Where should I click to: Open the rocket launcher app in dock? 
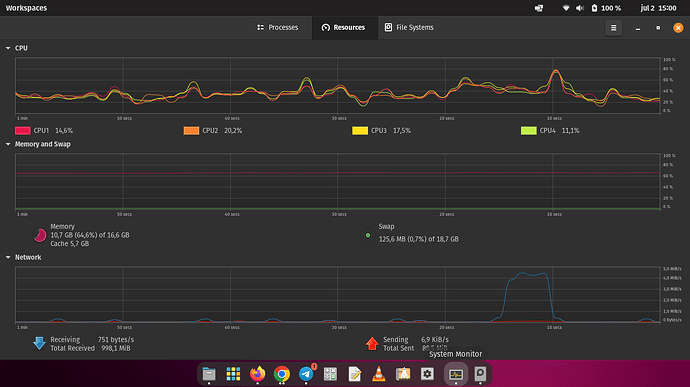(403, 374)
